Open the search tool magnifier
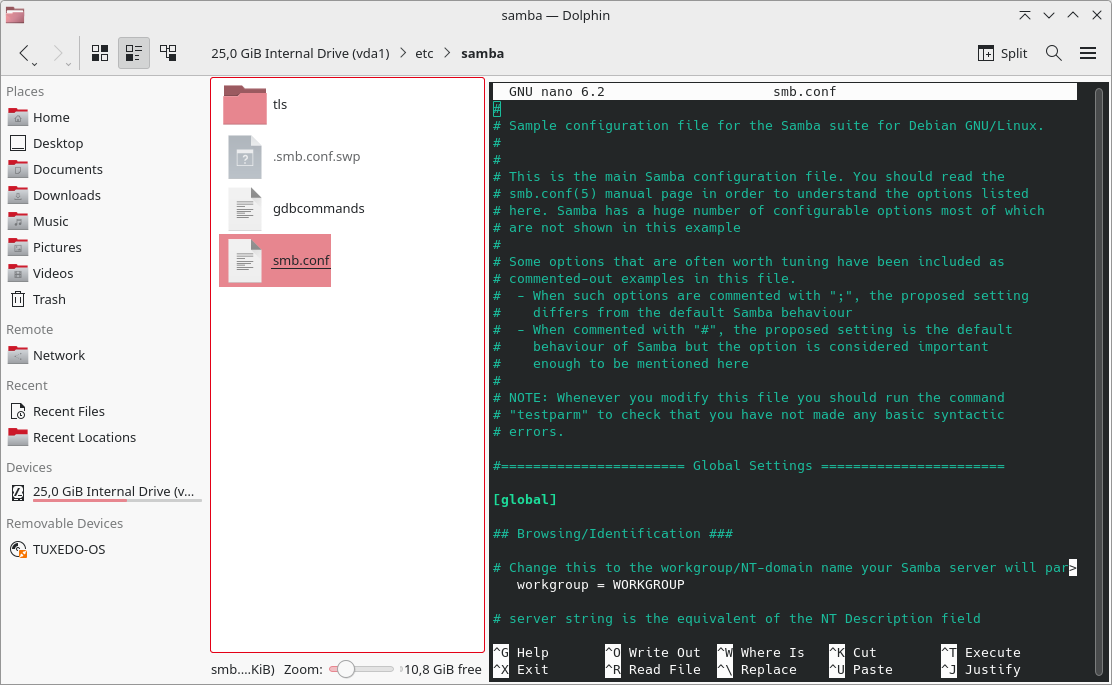Viewport: 1112px width, 685px height. tap(1053, 53)
